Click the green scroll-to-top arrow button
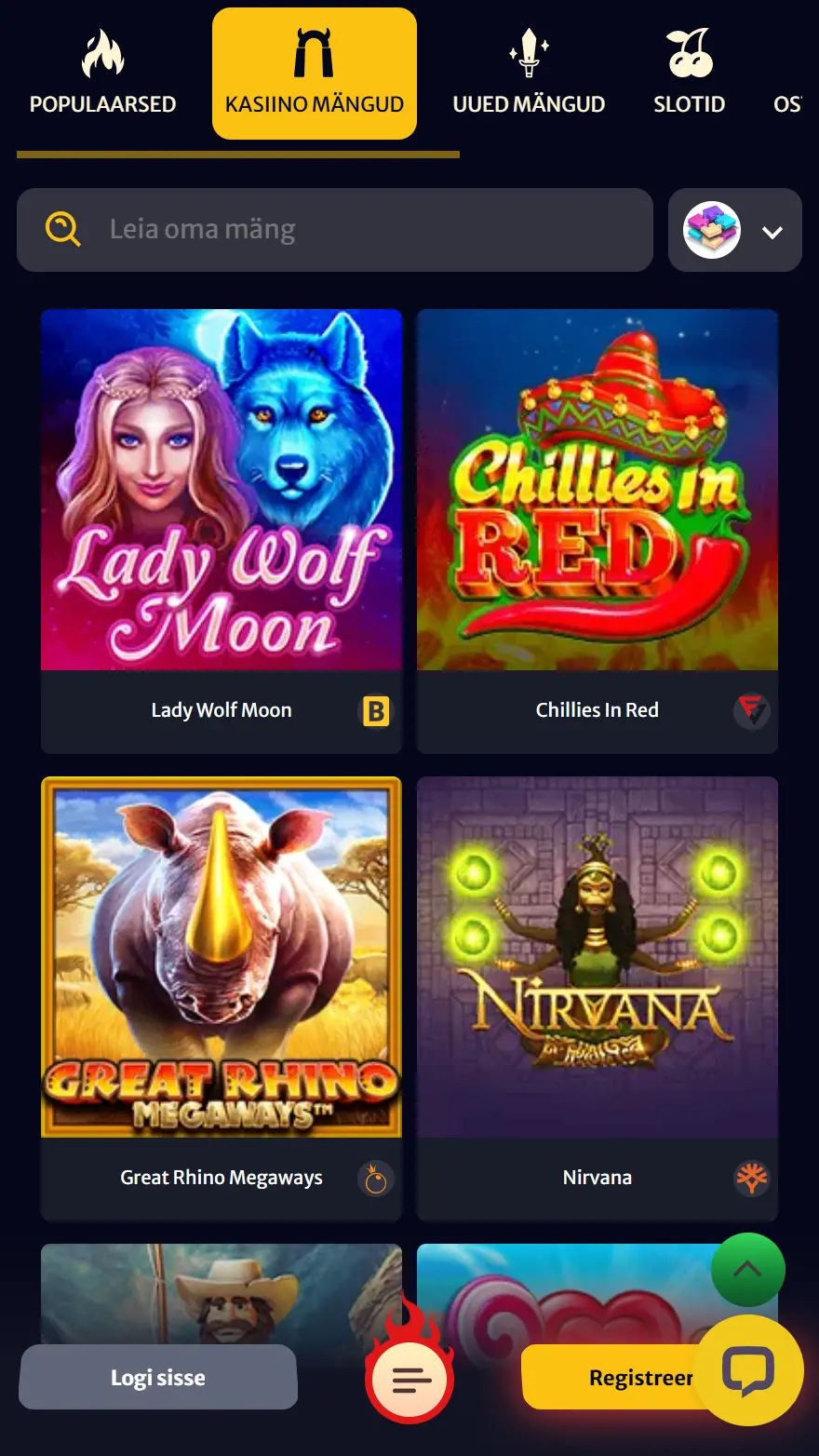The image size is (819, 1456). point(748,1270)
